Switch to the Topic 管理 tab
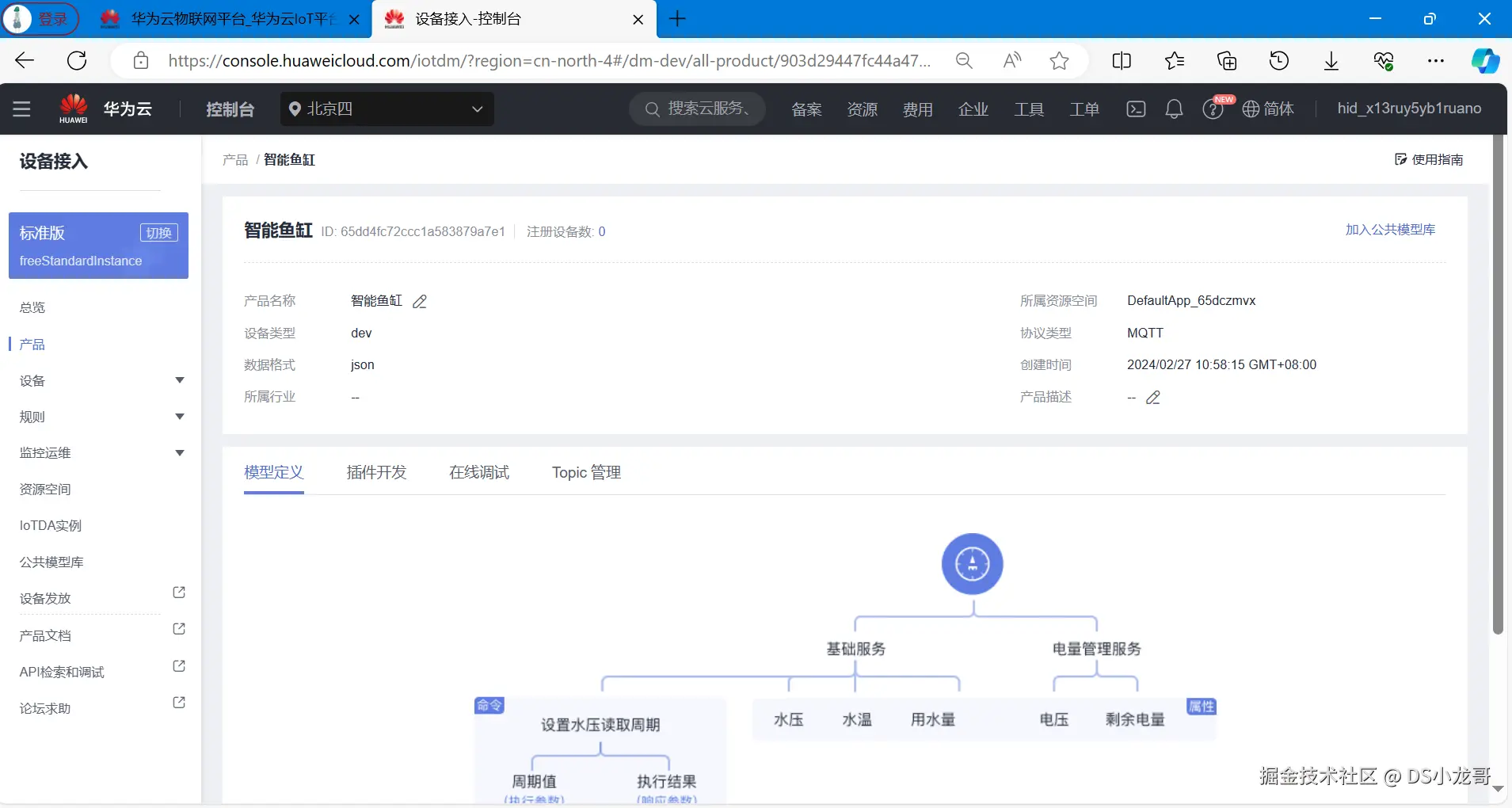This screenshot has height=808, width=1512. 586,473
